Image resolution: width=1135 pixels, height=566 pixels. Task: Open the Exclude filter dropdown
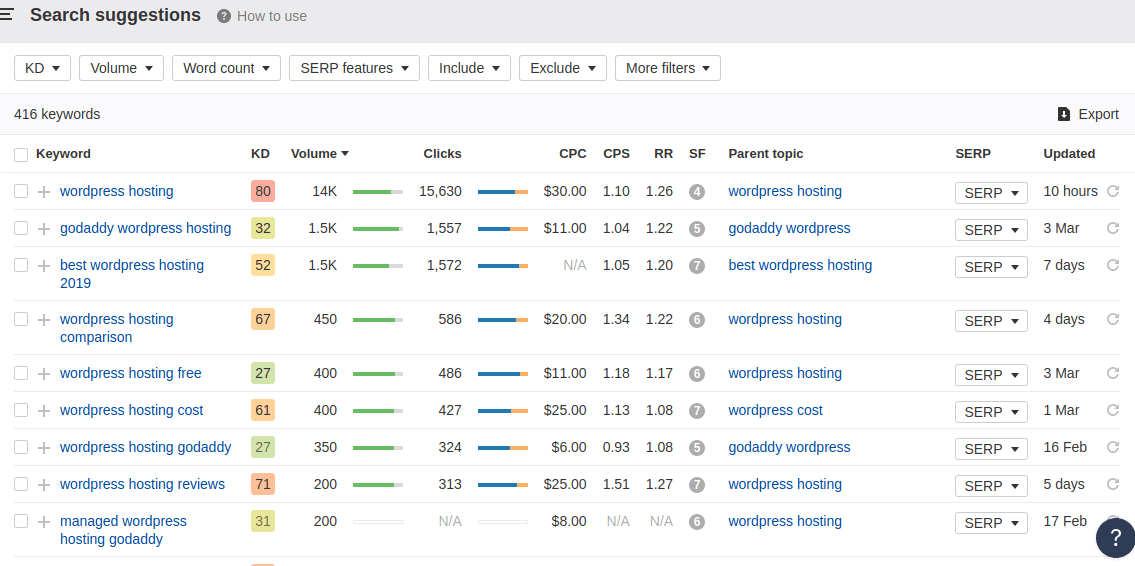pos(562,68)
